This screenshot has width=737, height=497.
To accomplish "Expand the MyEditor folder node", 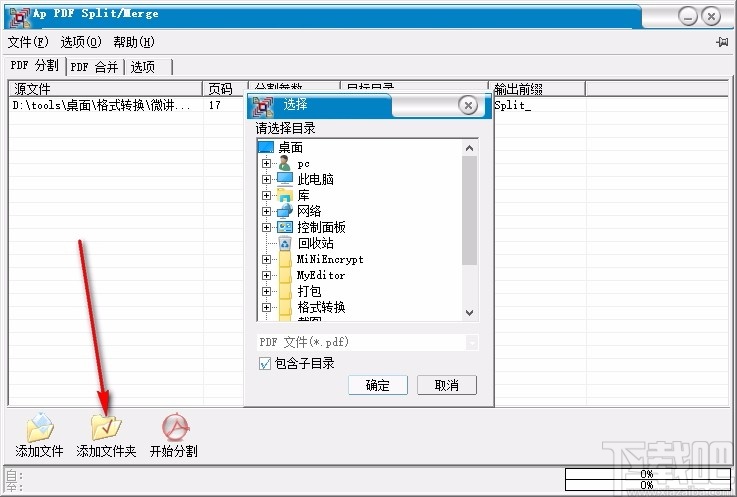I will (267, 275).
